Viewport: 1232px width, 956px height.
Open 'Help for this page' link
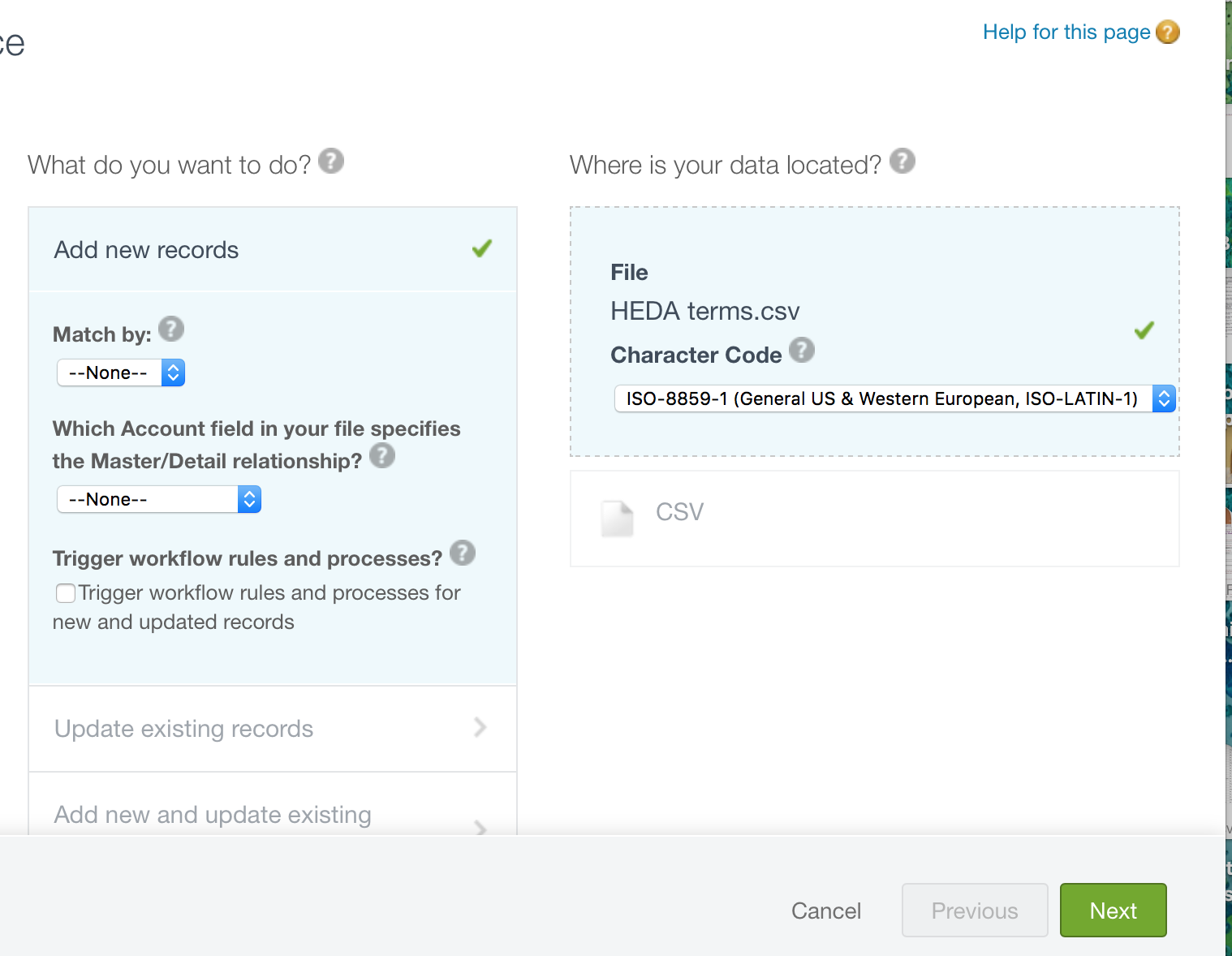1066,32
